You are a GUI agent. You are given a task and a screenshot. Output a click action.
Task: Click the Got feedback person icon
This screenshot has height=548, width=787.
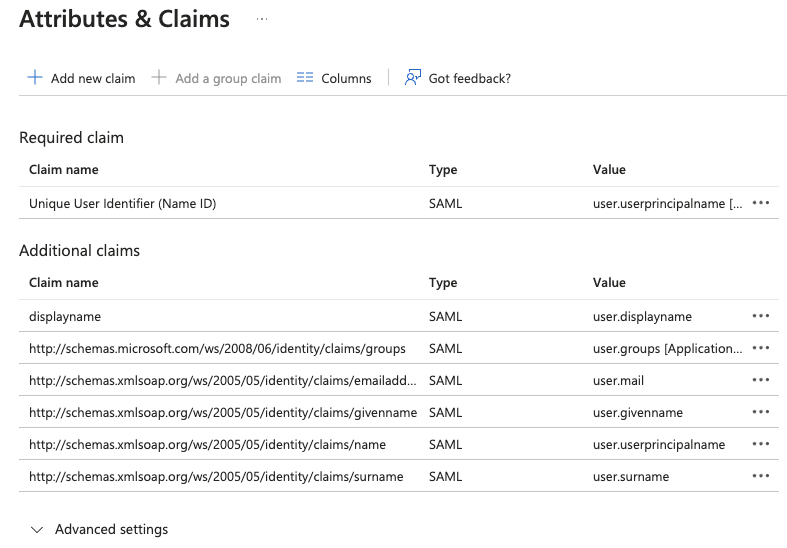[413, 78]
